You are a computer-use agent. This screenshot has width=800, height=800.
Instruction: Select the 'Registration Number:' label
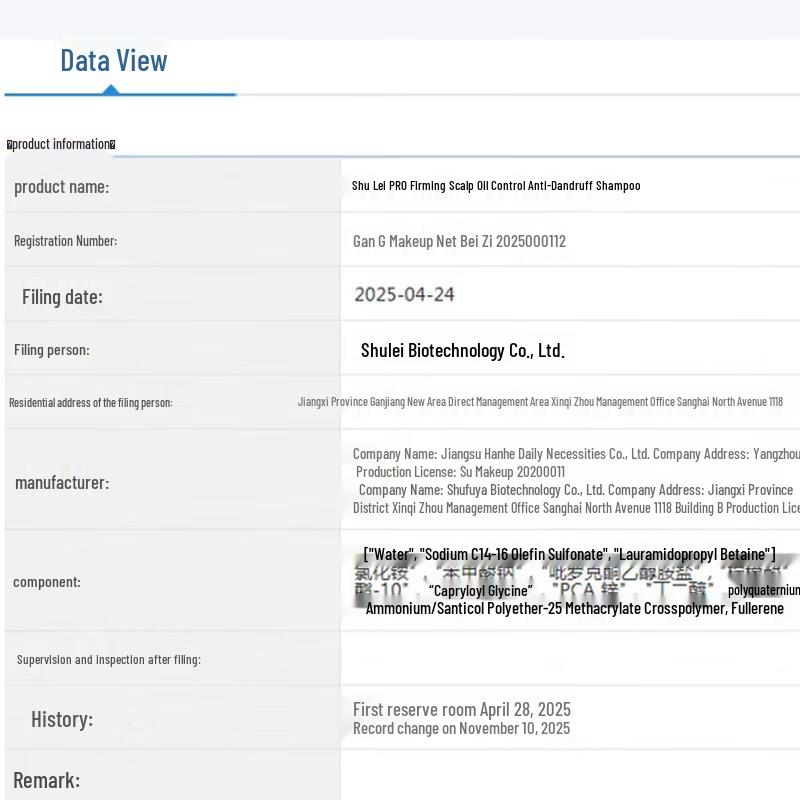(x=65, y=241)
